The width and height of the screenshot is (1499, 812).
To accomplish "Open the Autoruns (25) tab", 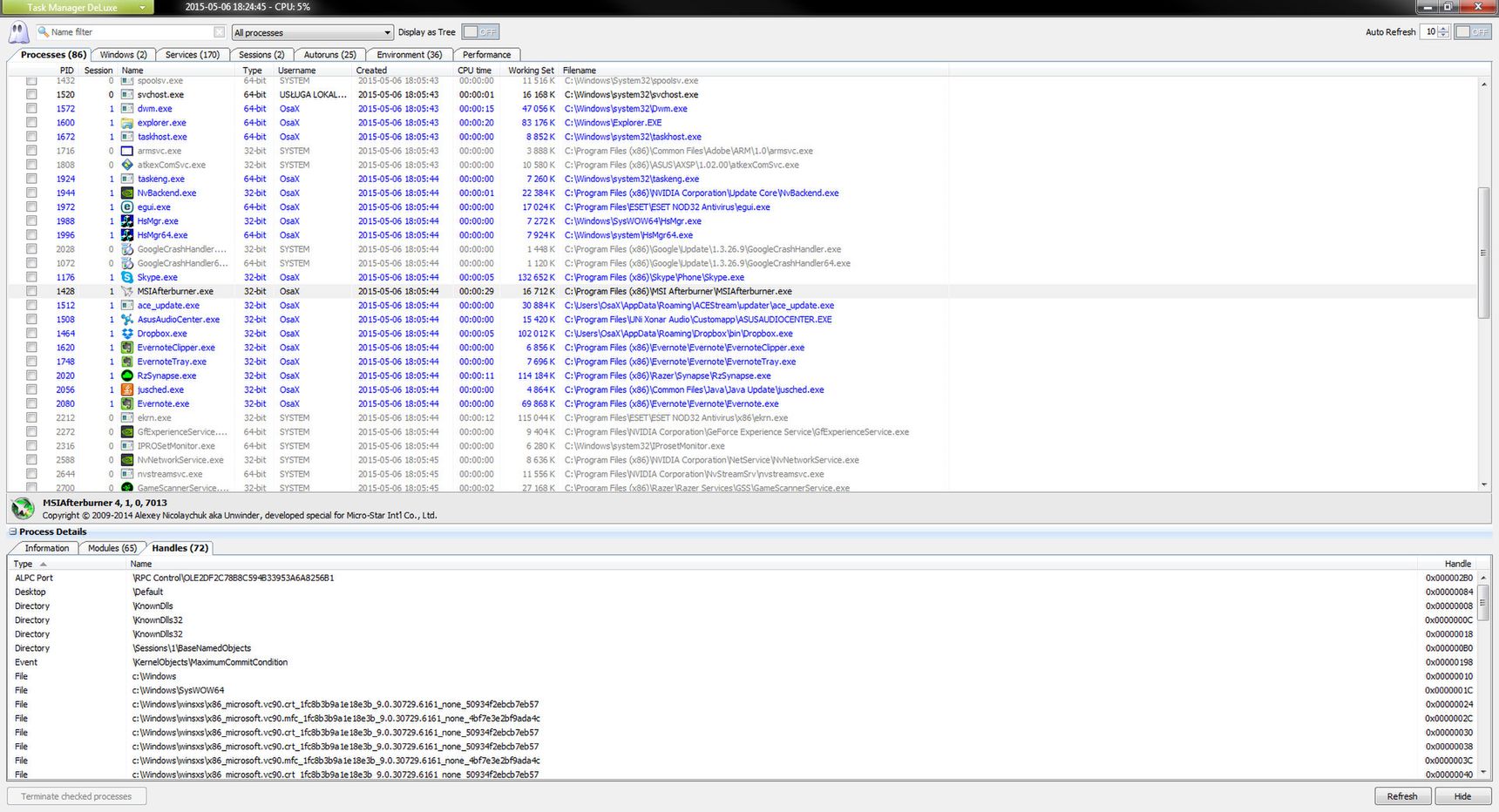I will pyautogui.click(x=329, y=54).
